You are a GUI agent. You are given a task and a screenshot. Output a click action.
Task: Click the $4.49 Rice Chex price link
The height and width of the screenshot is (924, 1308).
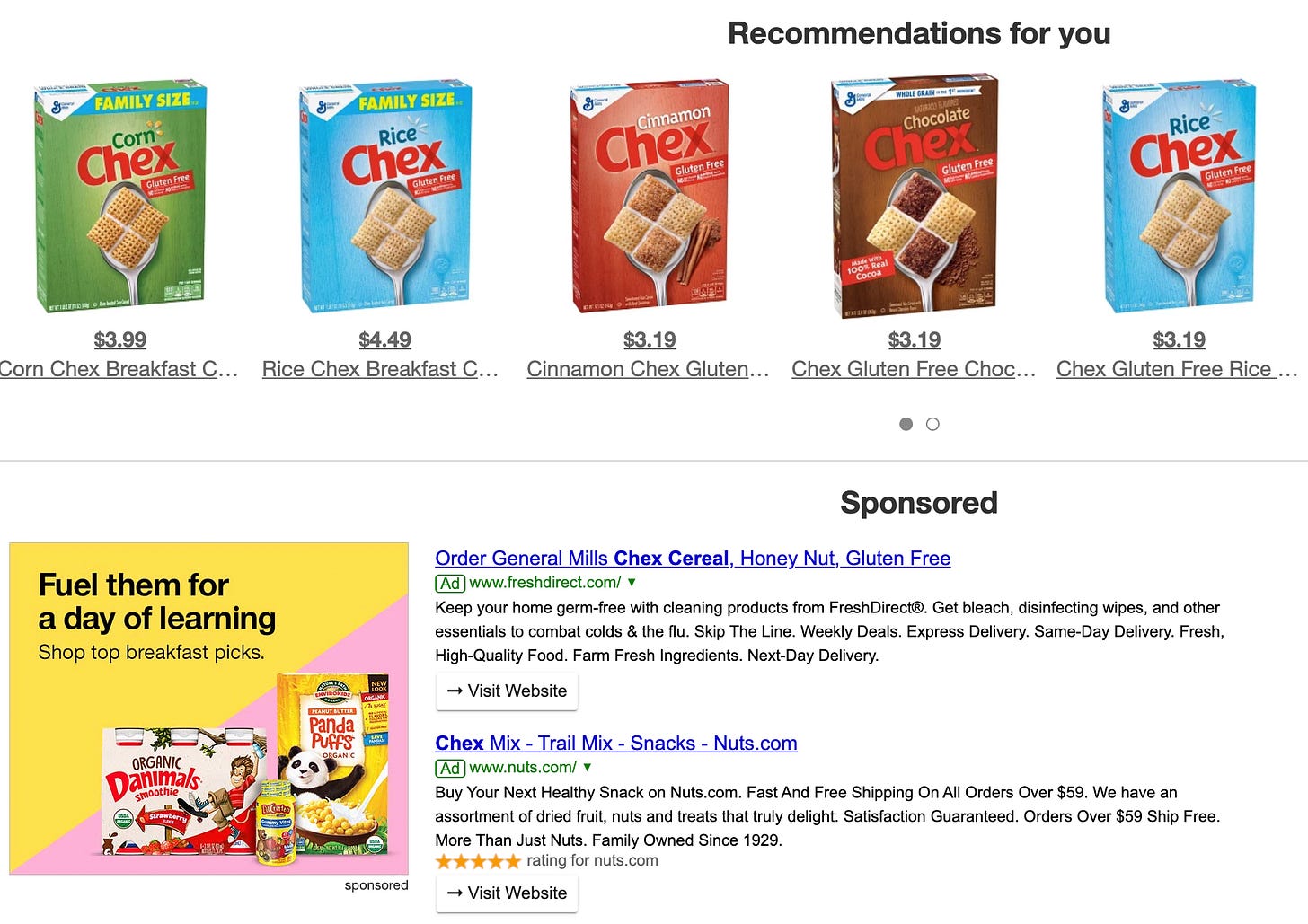pos(384,339)
